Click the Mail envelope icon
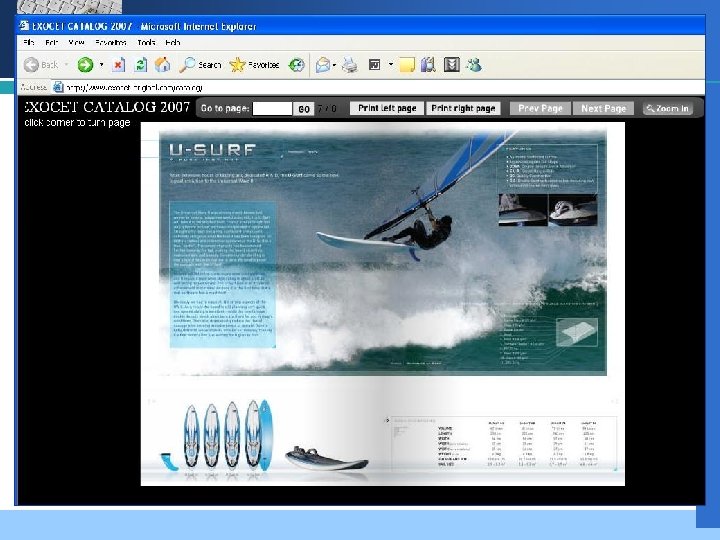This screenshot has height=540, width=720. click(x=323, y=65)
